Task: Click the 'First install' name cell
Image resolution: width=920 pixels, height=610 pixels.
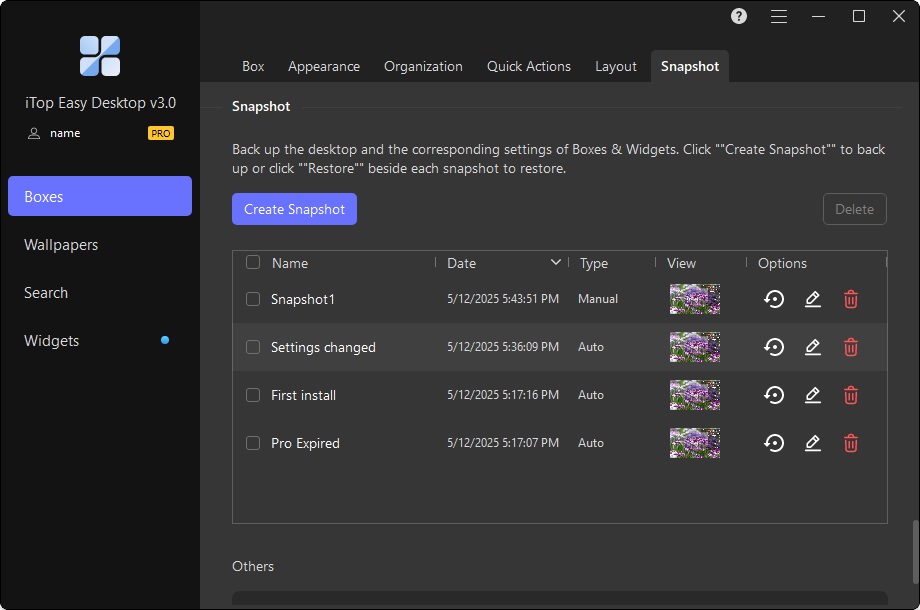Action: 303,395
